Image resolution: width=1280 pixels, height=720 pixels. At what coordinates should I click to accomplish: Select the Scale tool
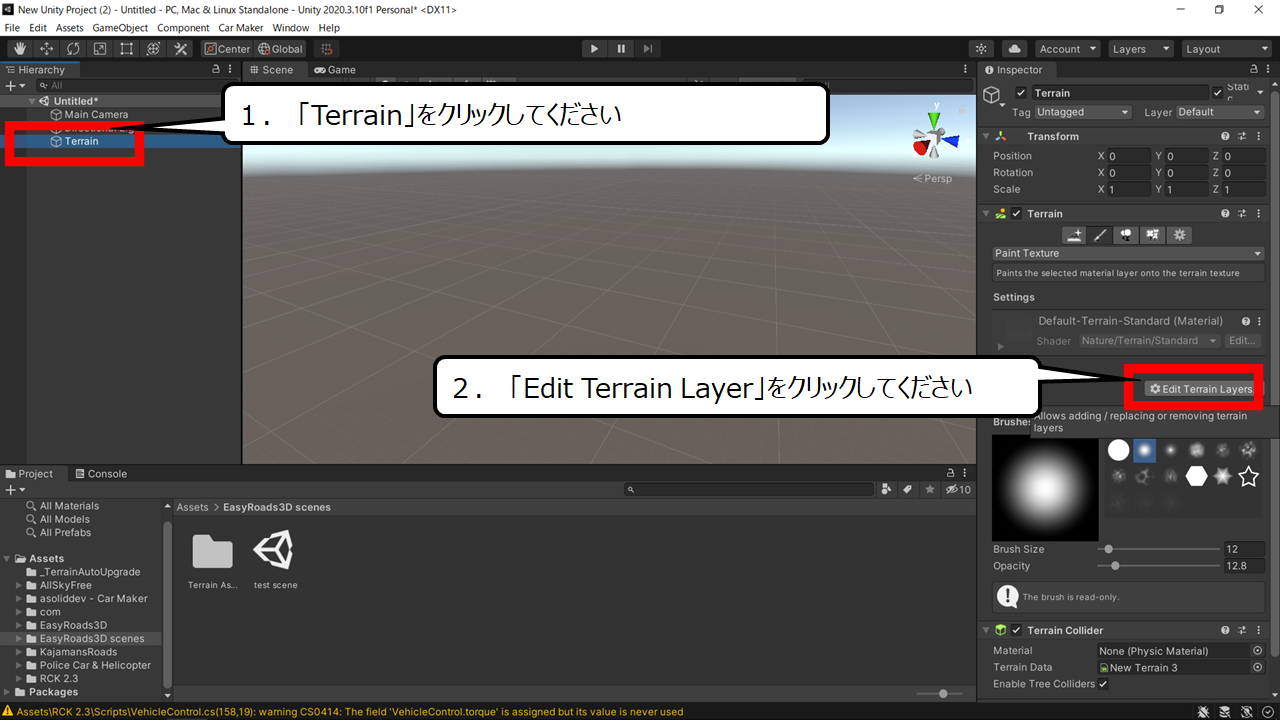[x=100, y=49]
